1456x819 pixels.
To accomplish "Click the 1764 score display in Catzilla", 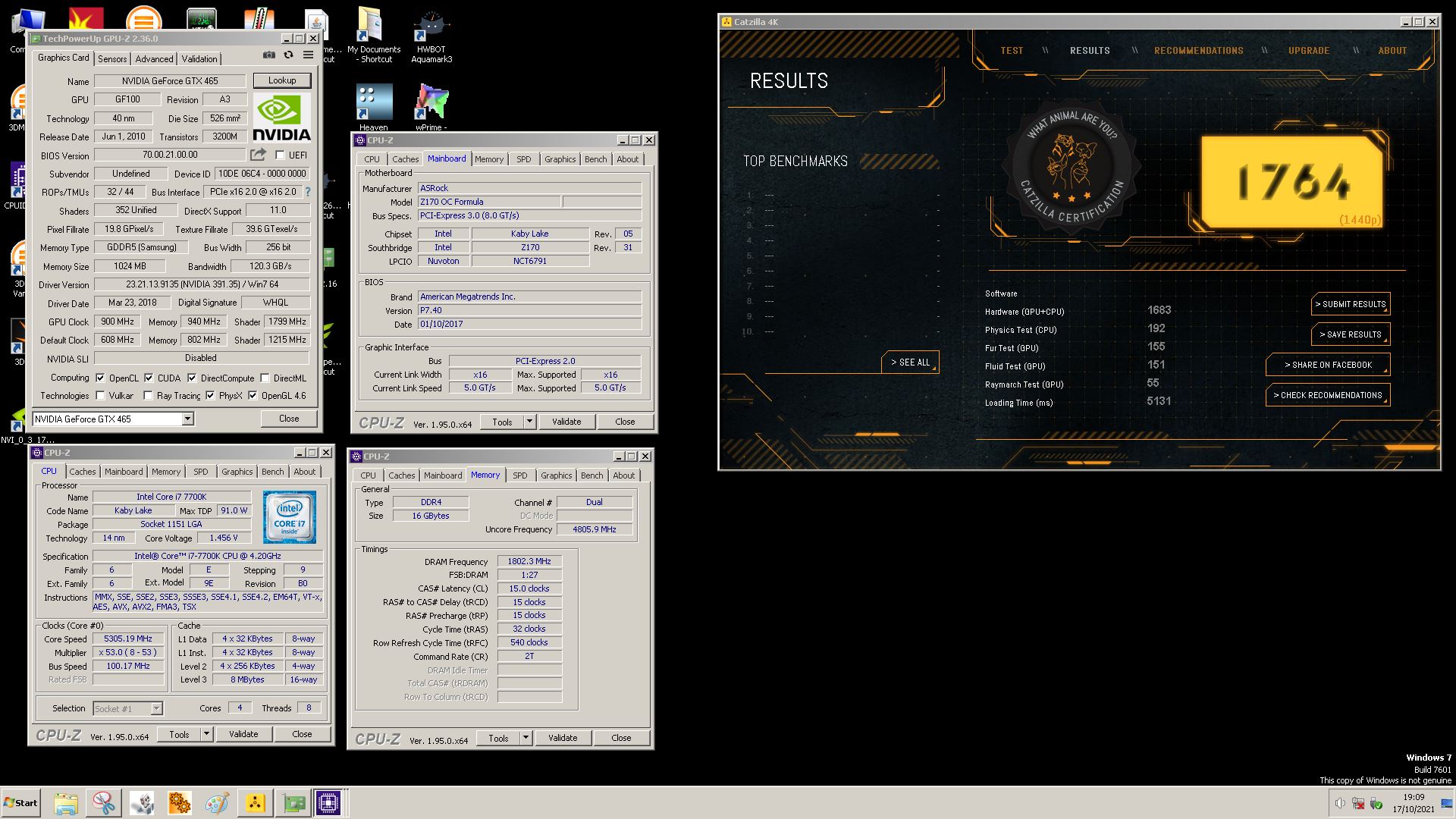I will (1292, 183).
